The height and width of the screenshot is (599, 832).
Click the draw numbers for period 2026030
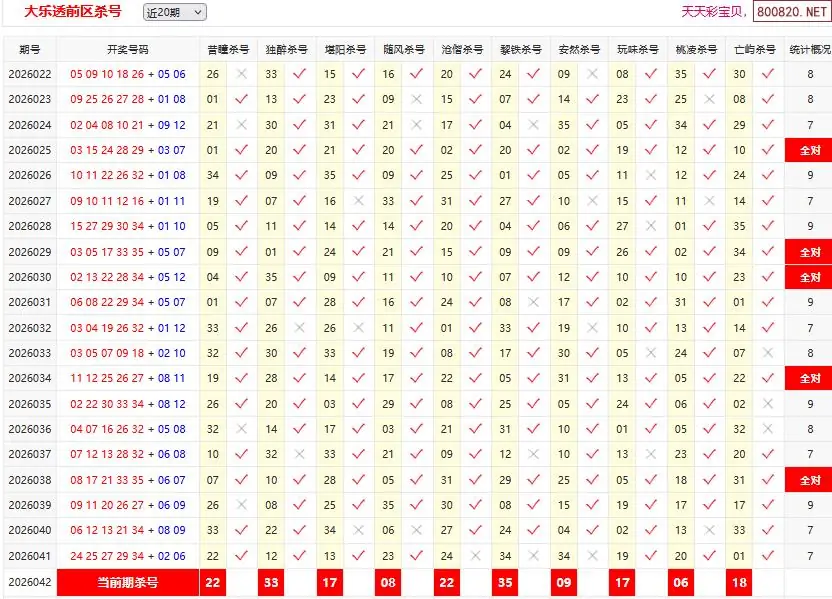point(128,277)
